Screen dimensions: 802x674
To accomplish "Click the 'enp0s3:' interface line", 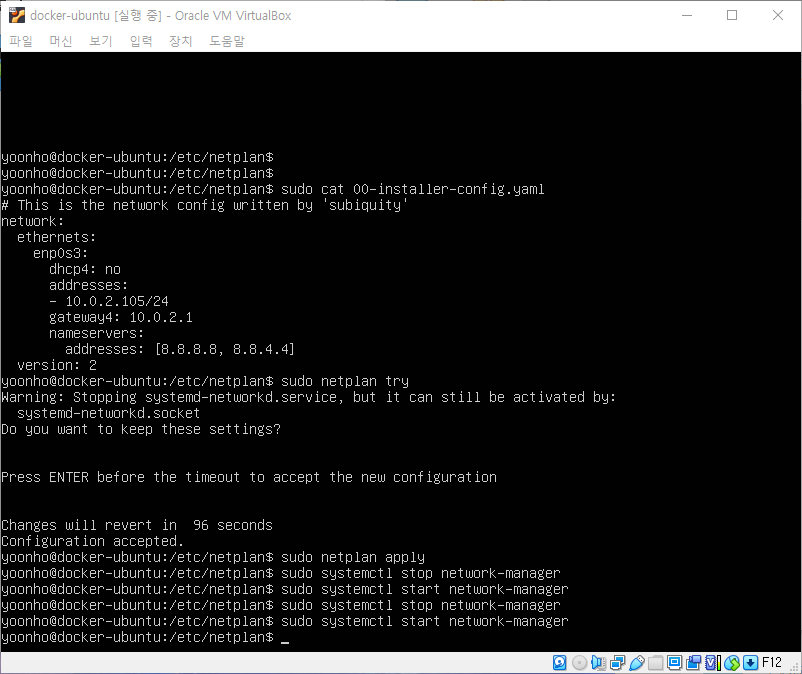I will [x=60, y=253].
